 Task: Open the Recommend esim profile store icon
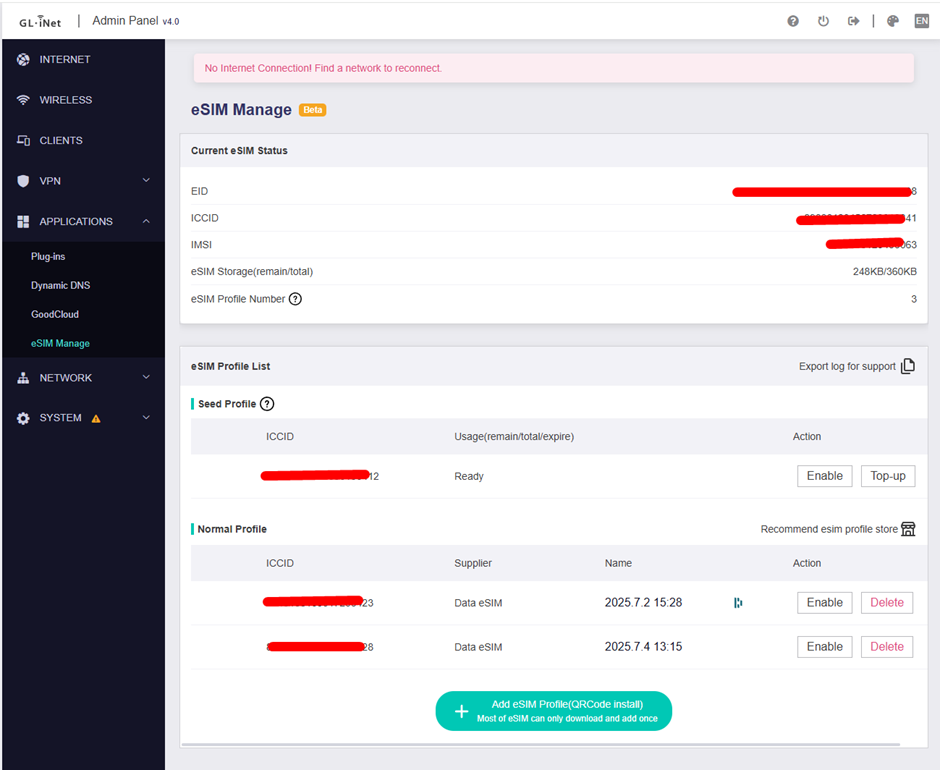tap(908, 529)
